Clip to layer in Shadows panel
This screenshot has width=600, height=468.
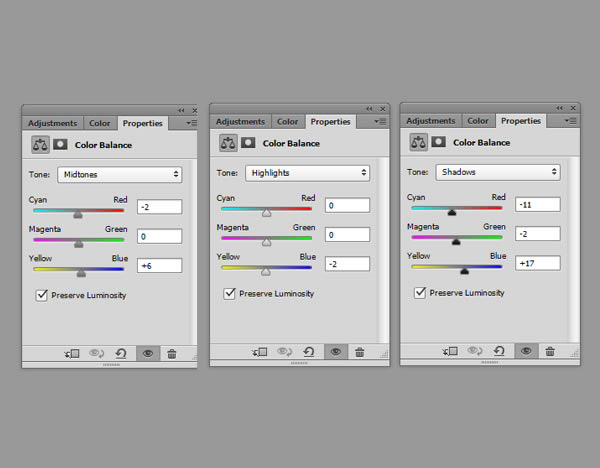click(450, 351)
